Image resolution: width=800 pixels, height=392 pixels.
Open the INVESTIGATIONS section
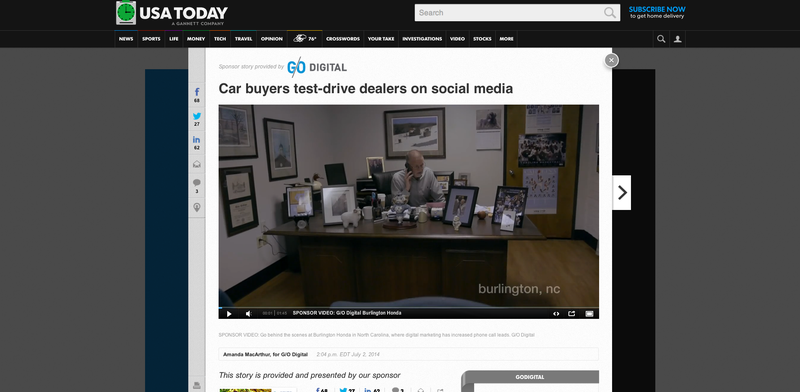pos(422,39)
